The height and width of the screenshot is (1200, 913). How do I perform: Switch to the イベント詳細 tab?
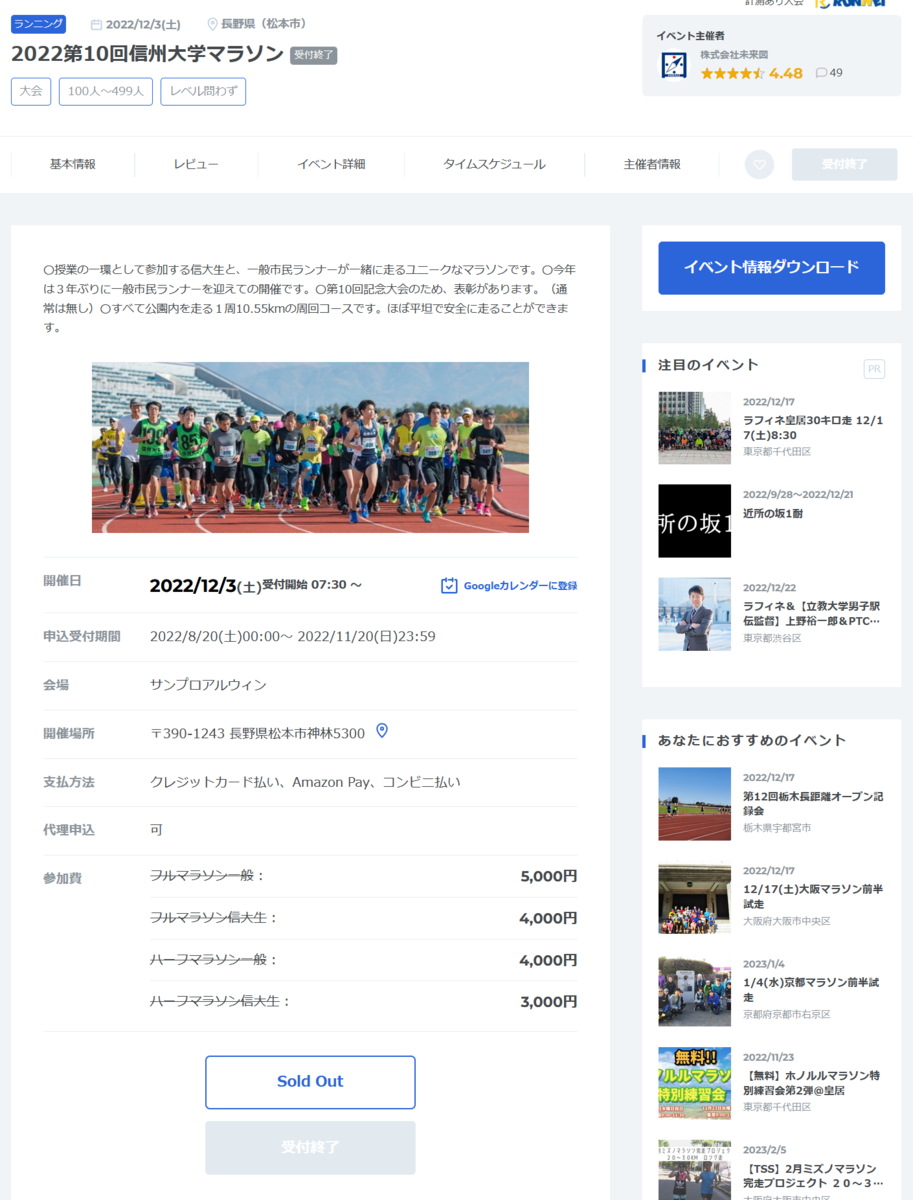[331, 164]
